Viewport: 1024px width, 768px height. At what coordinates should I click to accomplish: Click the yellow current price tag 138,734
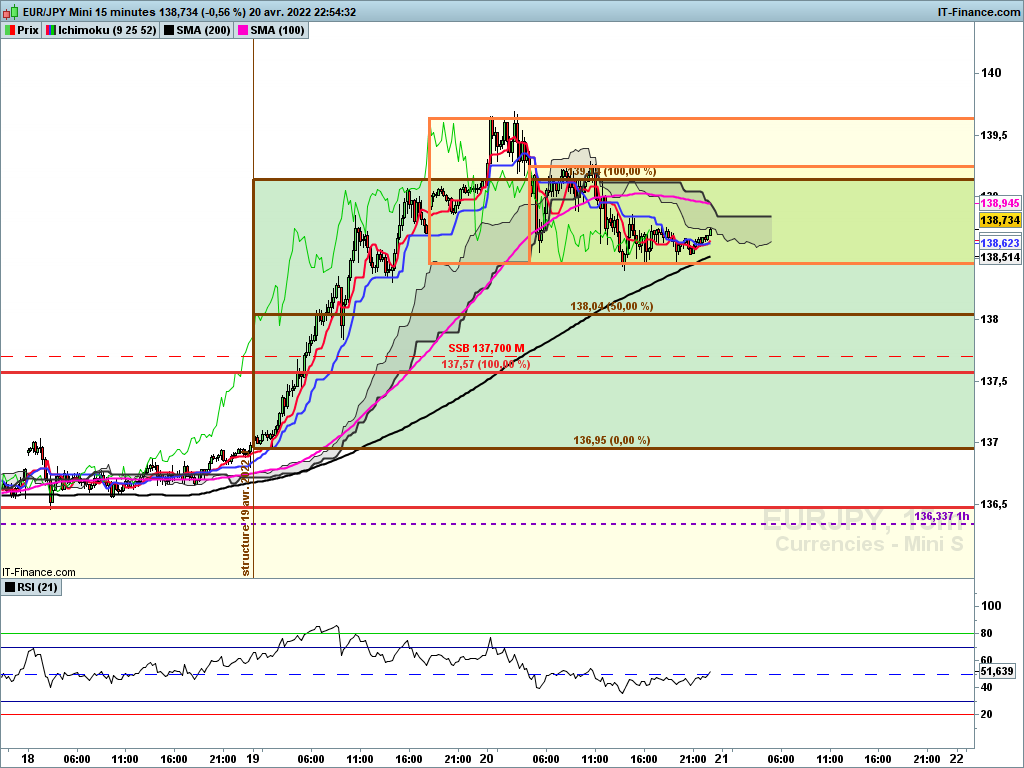click(x=999, y=220)
